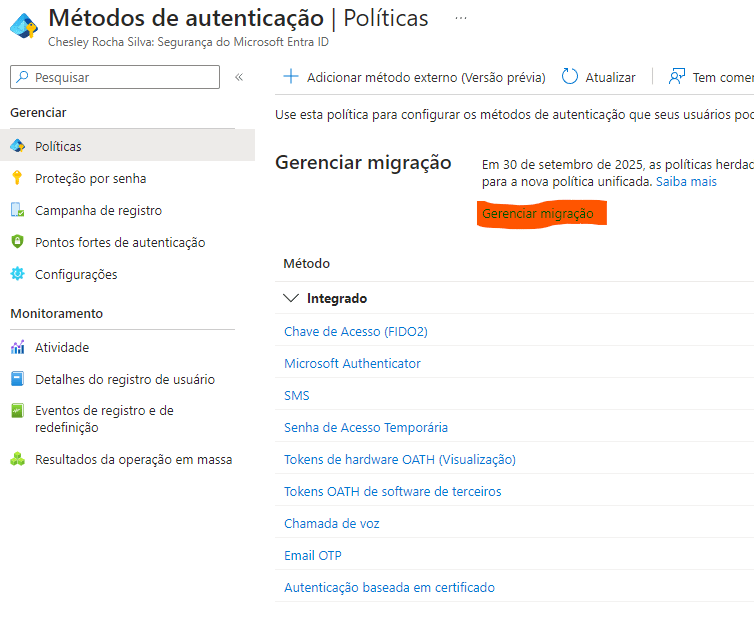Open the Microsoft Authenticator method
Screen dimensions: 754x627
pyautogui.click(x=352, y=363)
